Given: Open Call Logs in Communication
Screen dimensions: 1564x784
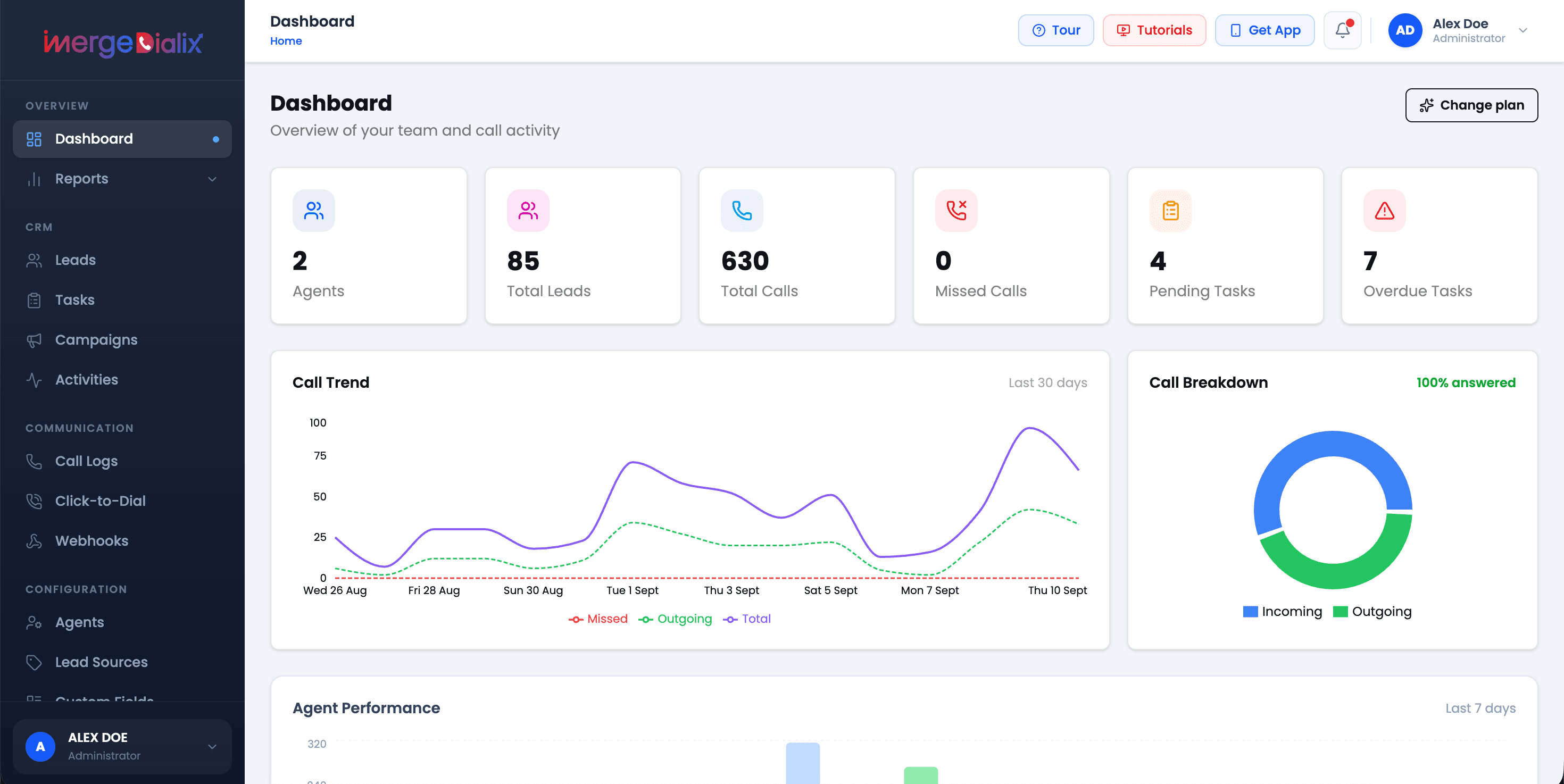Looking at the screenshot, I should point(122,461).
